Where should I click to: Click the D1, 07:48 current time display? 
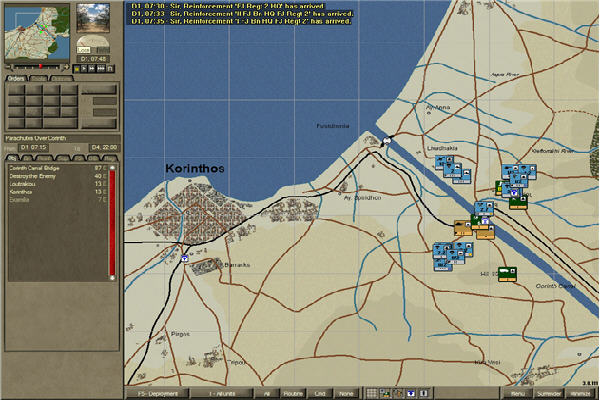93,59
